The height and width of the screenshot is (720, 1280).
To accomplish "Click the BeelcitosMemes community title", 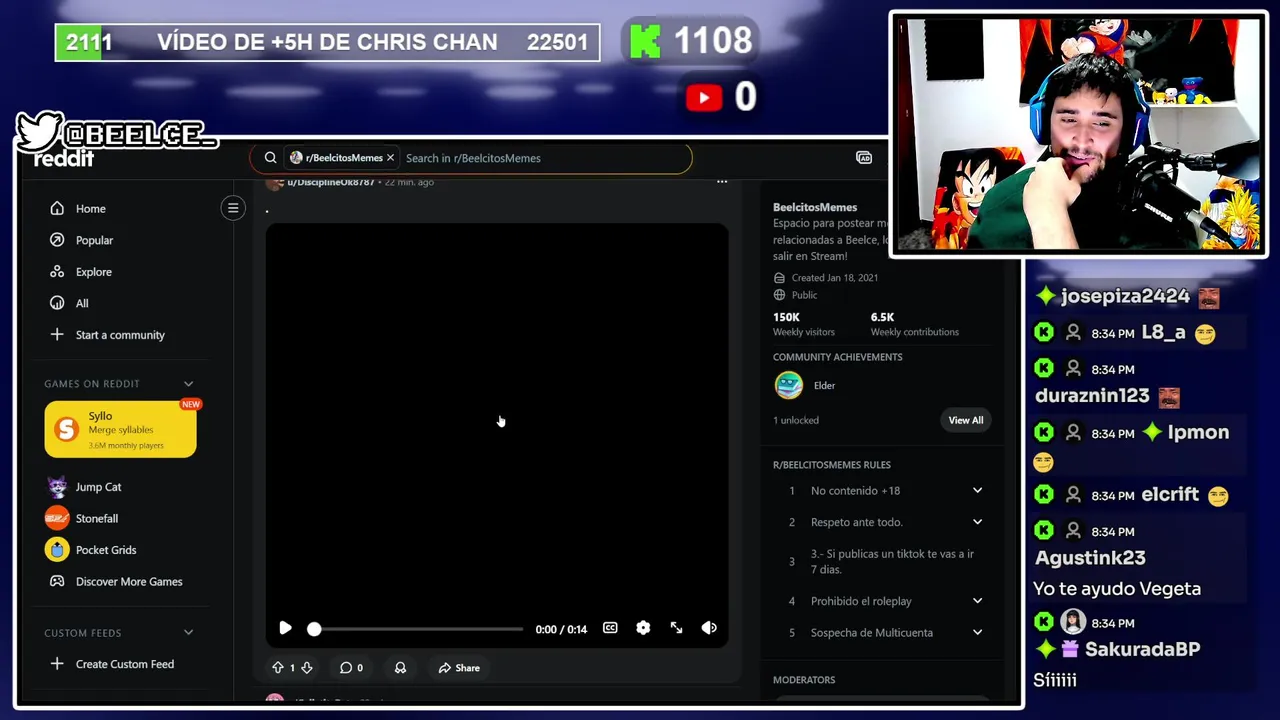I will pyautogui.click(x=815, y=207).
